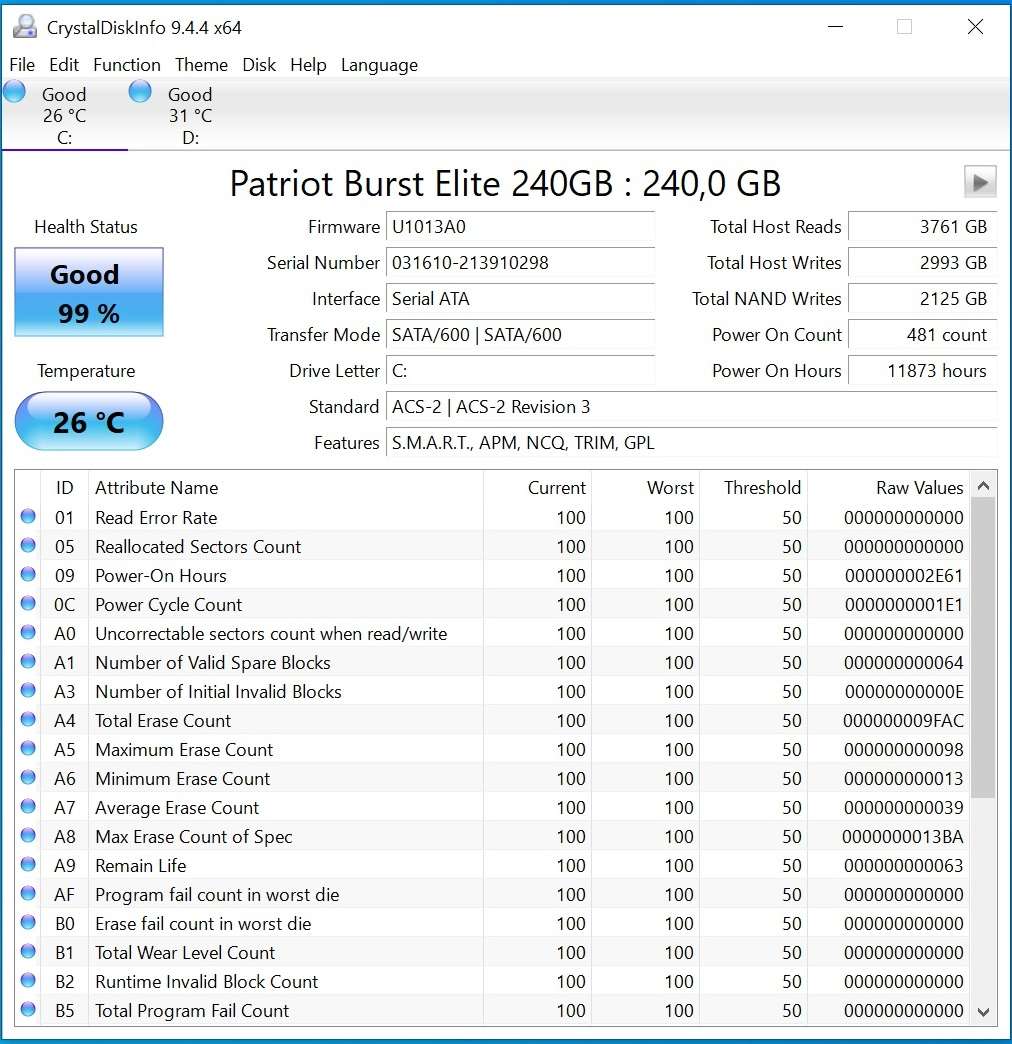Select the Serial Number text field
The height and width of the screenshot is (1044, 1012).
pos(520,262)
